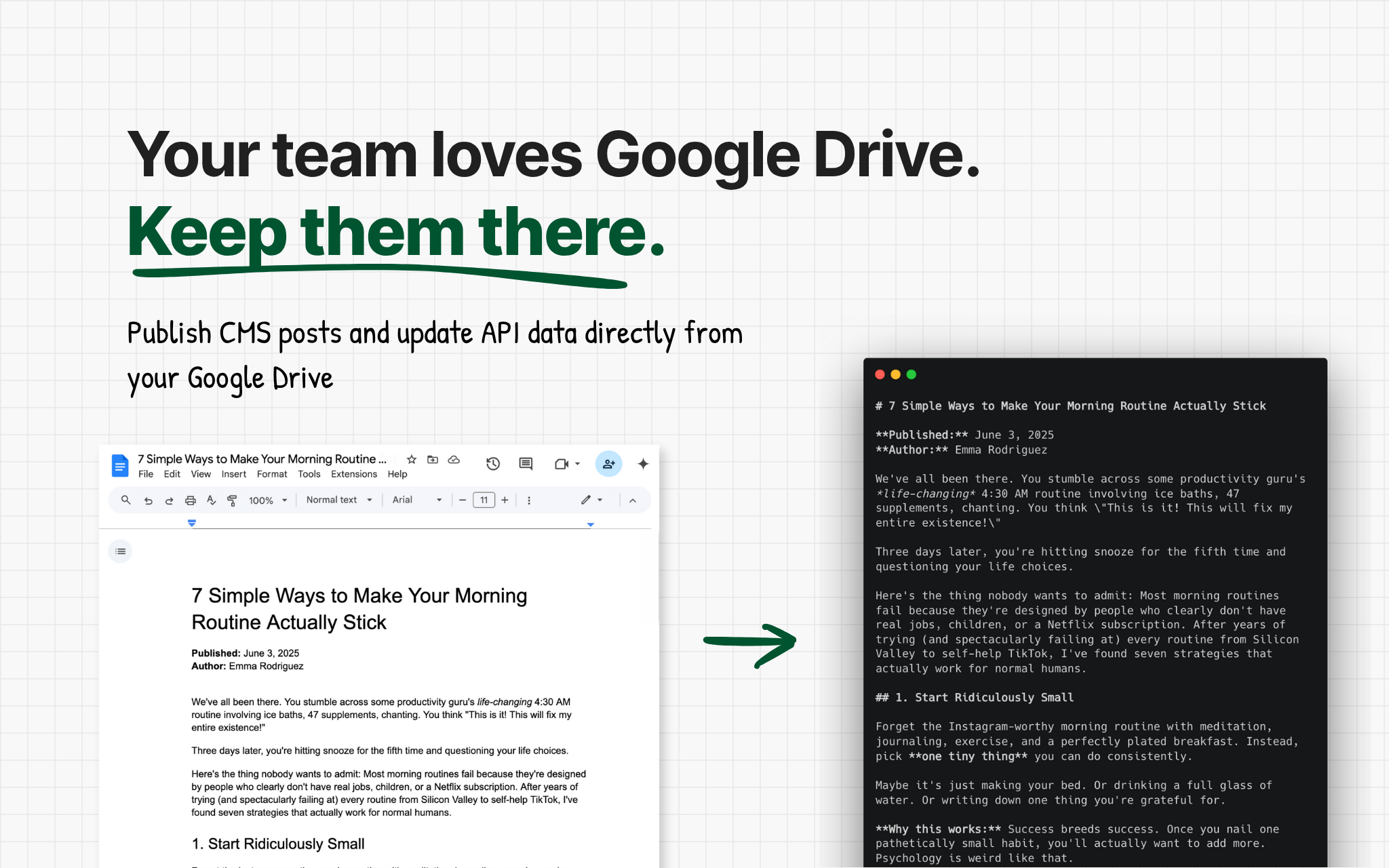Click the move-to-folder icon

click(x=433, y=459)
